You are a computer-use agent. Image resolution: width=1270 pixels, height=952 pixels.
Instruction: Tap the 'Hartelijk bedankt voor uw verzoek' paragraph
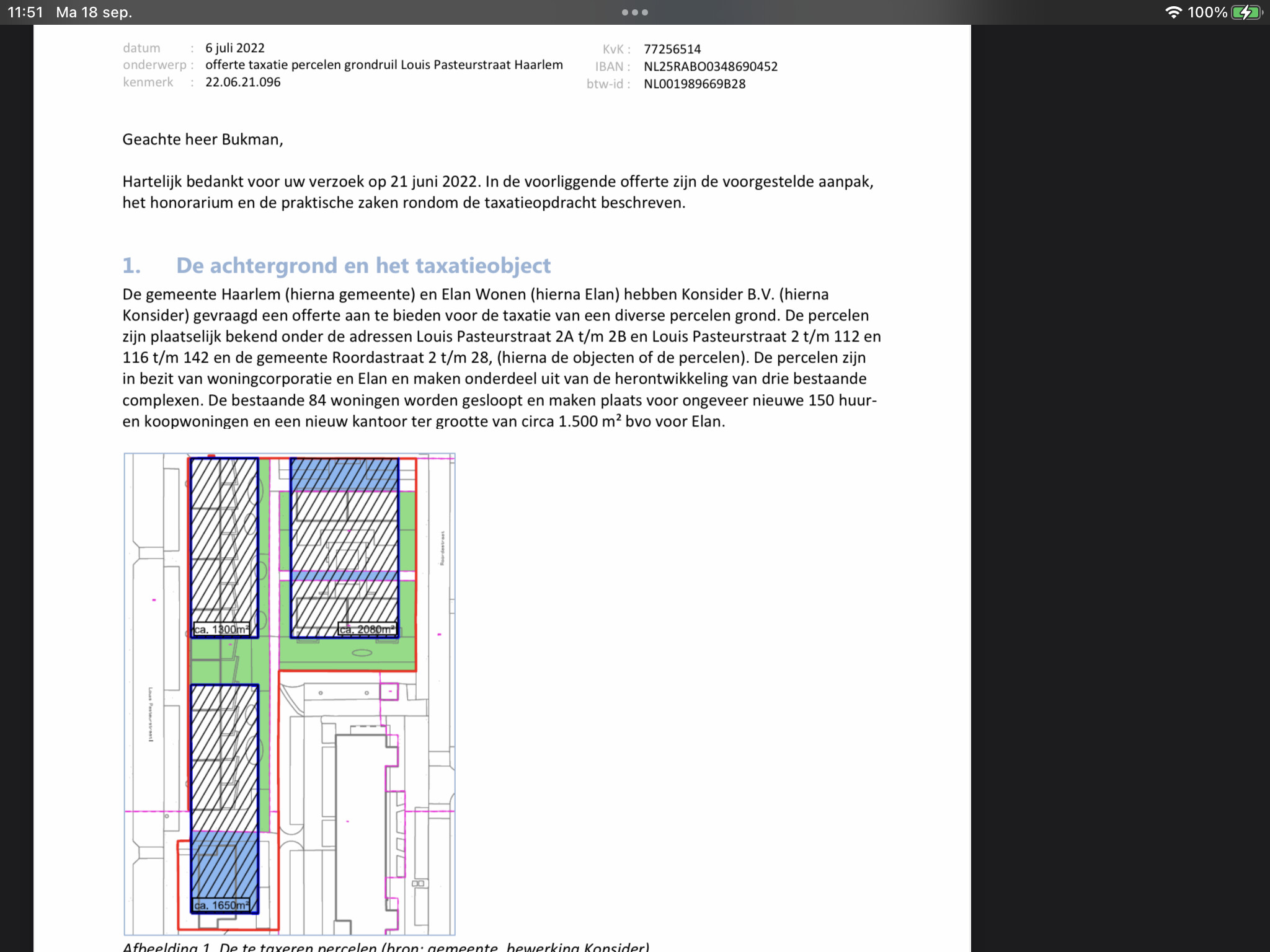click(x=498, y=192)
